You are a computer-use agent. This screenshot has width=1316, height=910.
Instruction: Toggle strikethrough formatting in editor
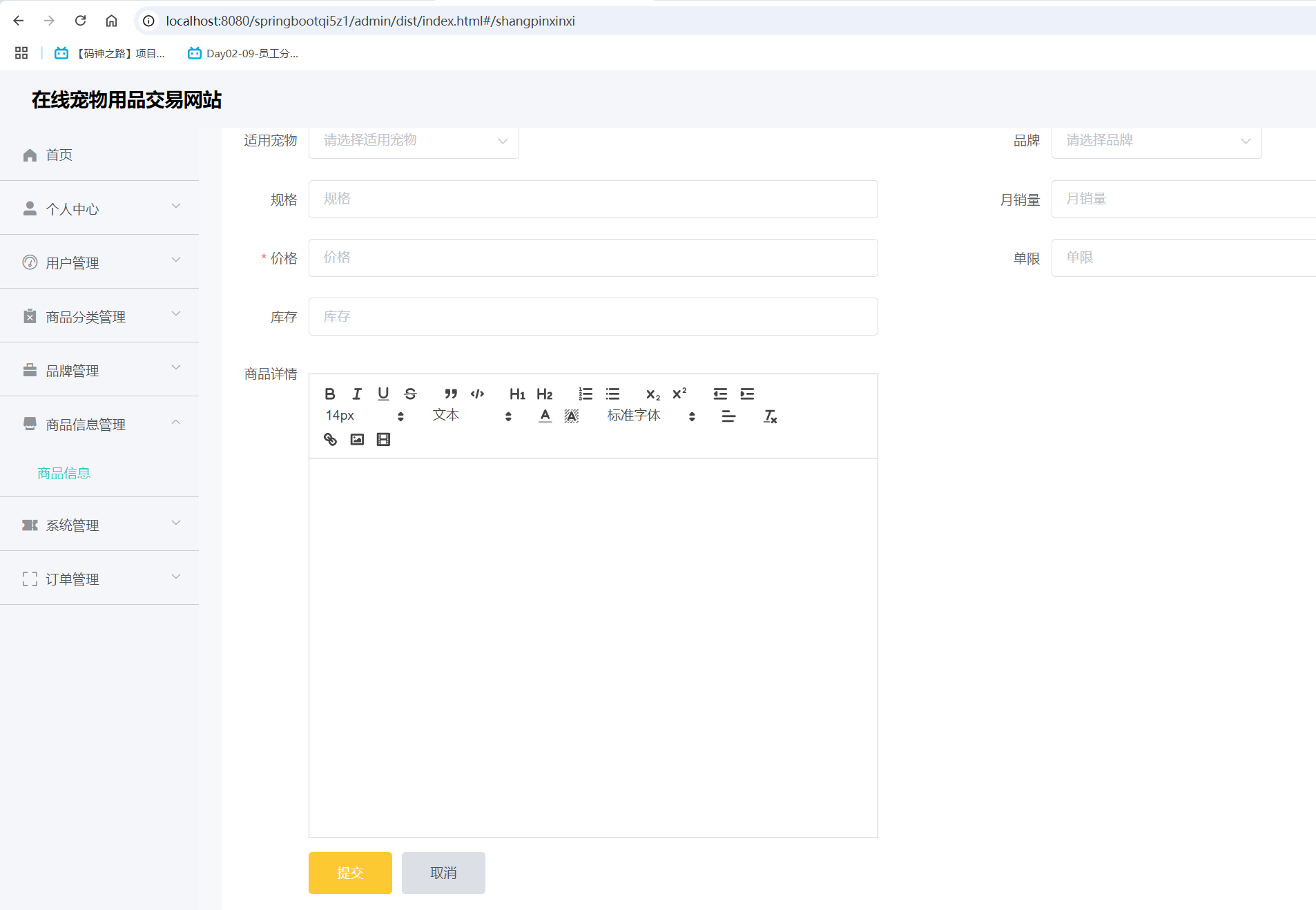click(410, 394)
